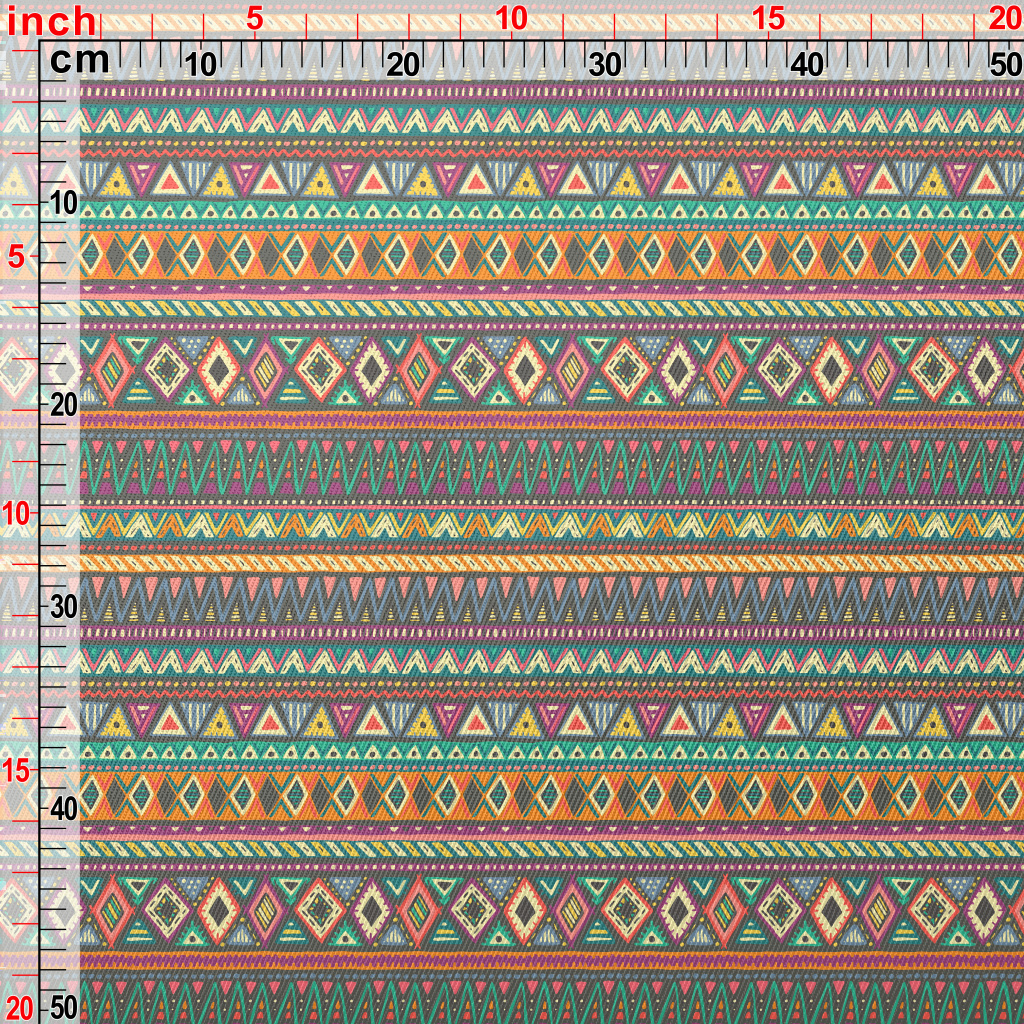Screen dimensions: 1024x1024
Task: Choose the black 40 on the left cm ruler
Action: [x=63, y=810]
